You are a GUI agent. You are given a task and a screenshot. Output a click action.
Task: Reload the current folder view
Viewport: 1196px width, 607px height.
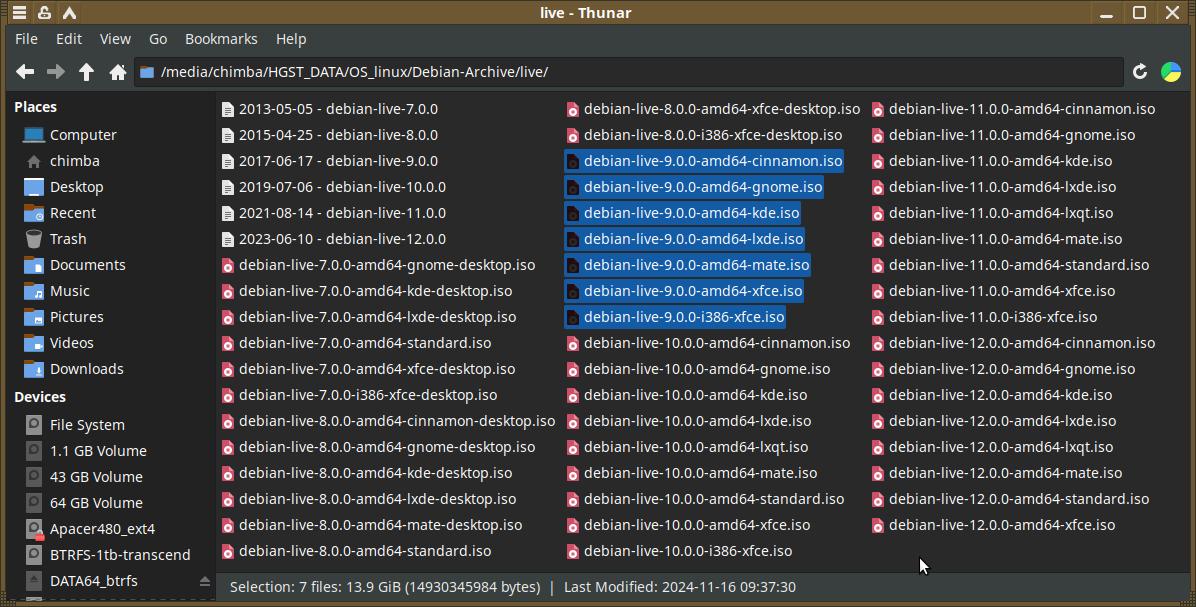click(x=1140, y=72)
